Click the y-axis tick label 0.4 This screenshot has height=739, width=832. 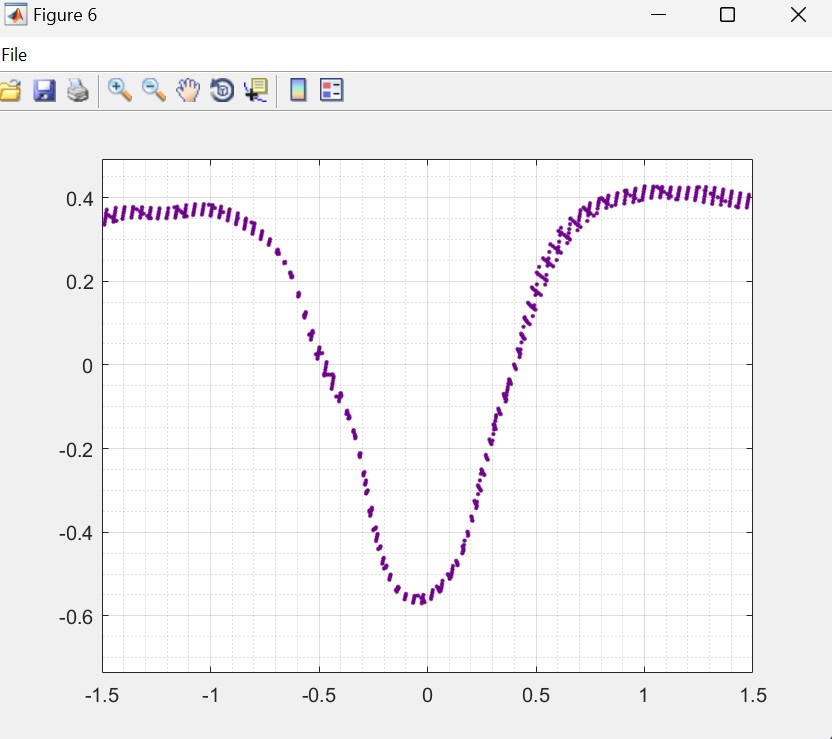coord(80,198)
